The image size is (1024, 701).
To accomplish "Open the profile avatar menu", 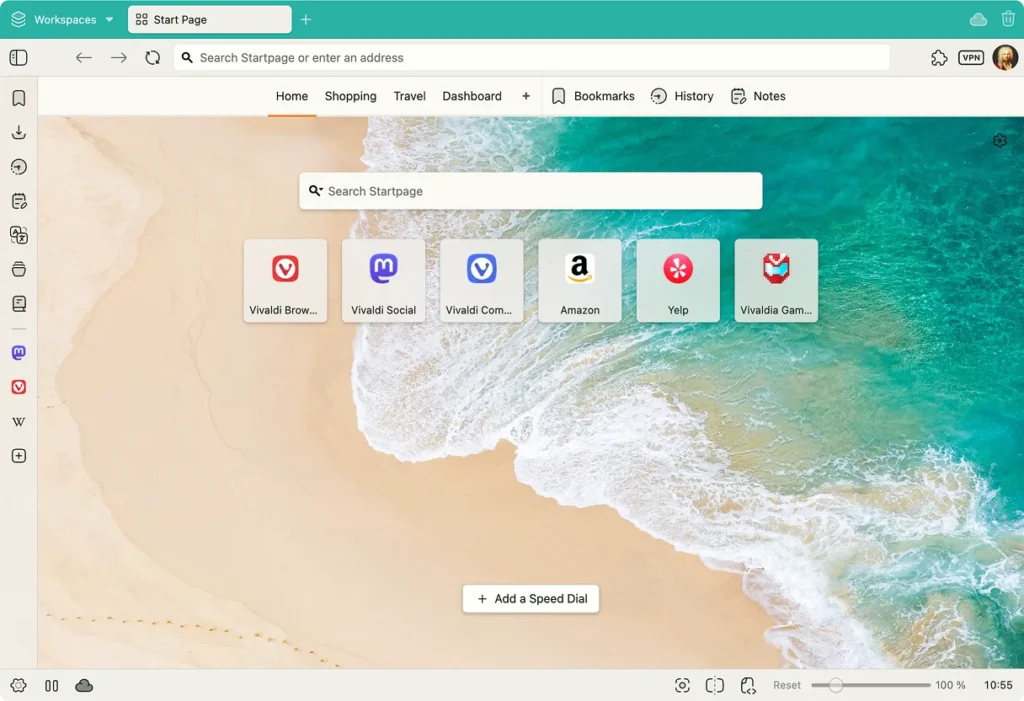I will click(x=1004, y=57).
